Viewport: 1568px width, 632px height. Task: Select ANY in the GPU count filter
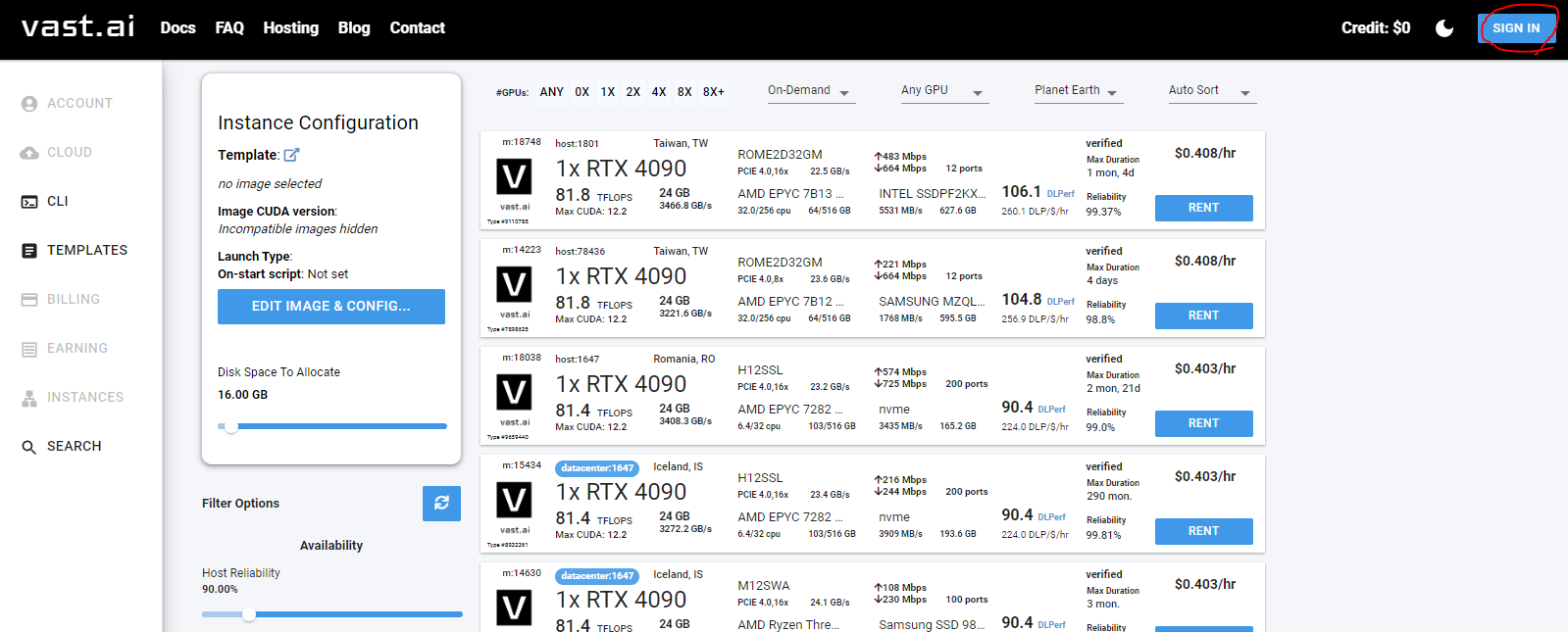coord(552,92)
